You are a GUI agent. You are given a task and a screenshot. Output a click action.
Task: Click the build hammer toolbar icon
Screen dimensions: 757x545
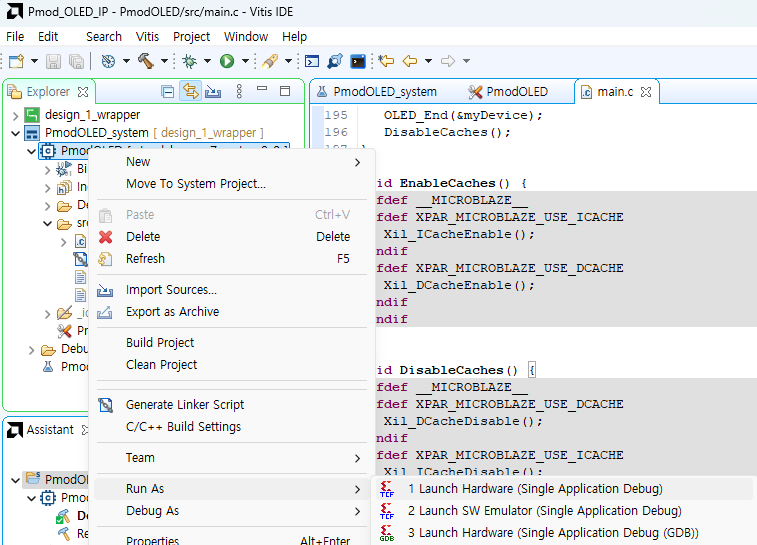[146, 61]
